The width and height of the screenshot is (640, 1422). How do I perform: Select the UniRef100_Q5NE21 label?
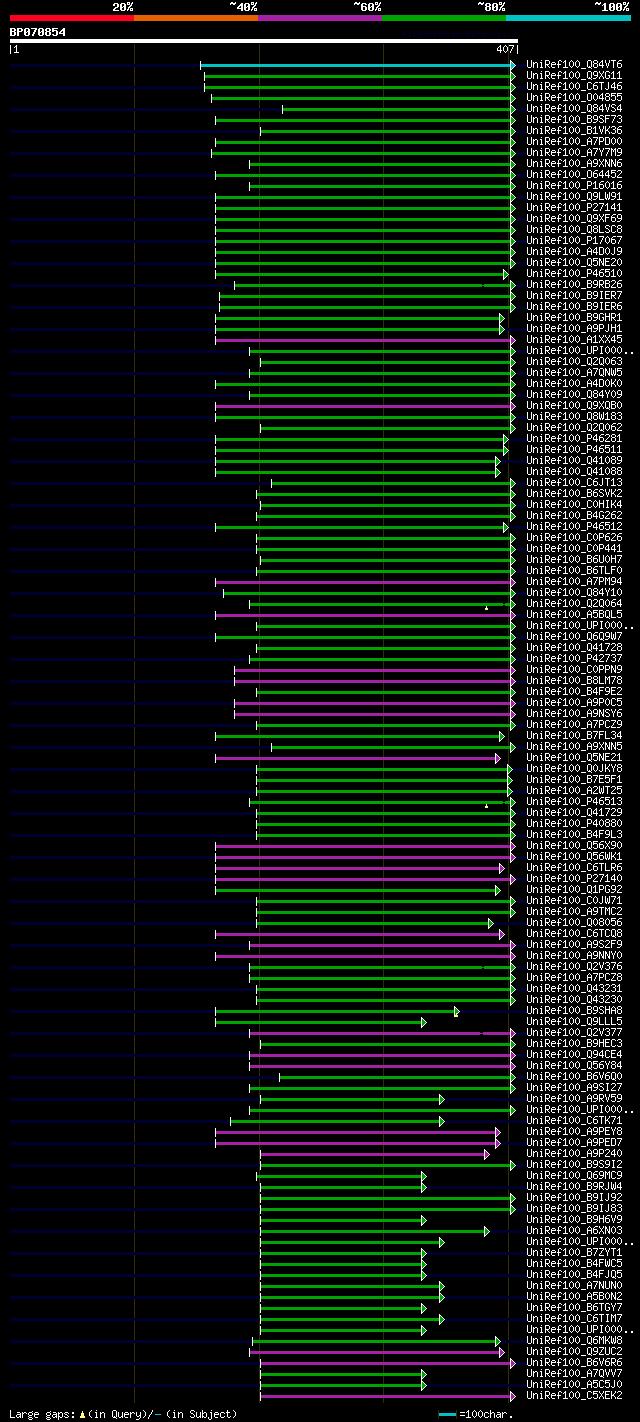pos(573,758)
